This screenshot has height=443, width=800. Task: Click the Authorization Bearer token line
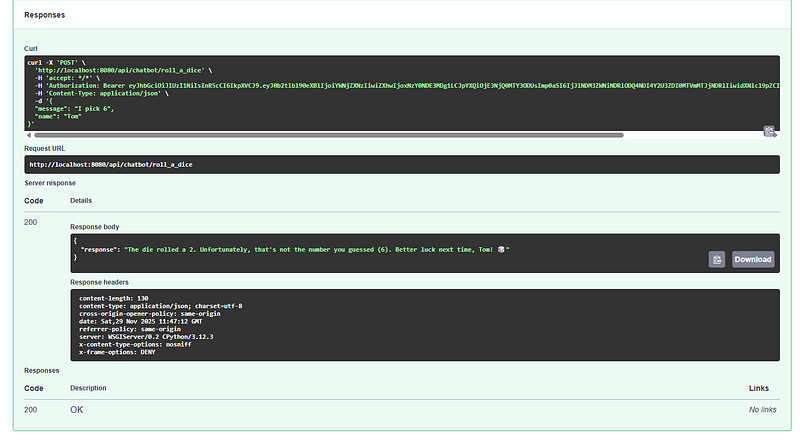[x=407, y=86]
